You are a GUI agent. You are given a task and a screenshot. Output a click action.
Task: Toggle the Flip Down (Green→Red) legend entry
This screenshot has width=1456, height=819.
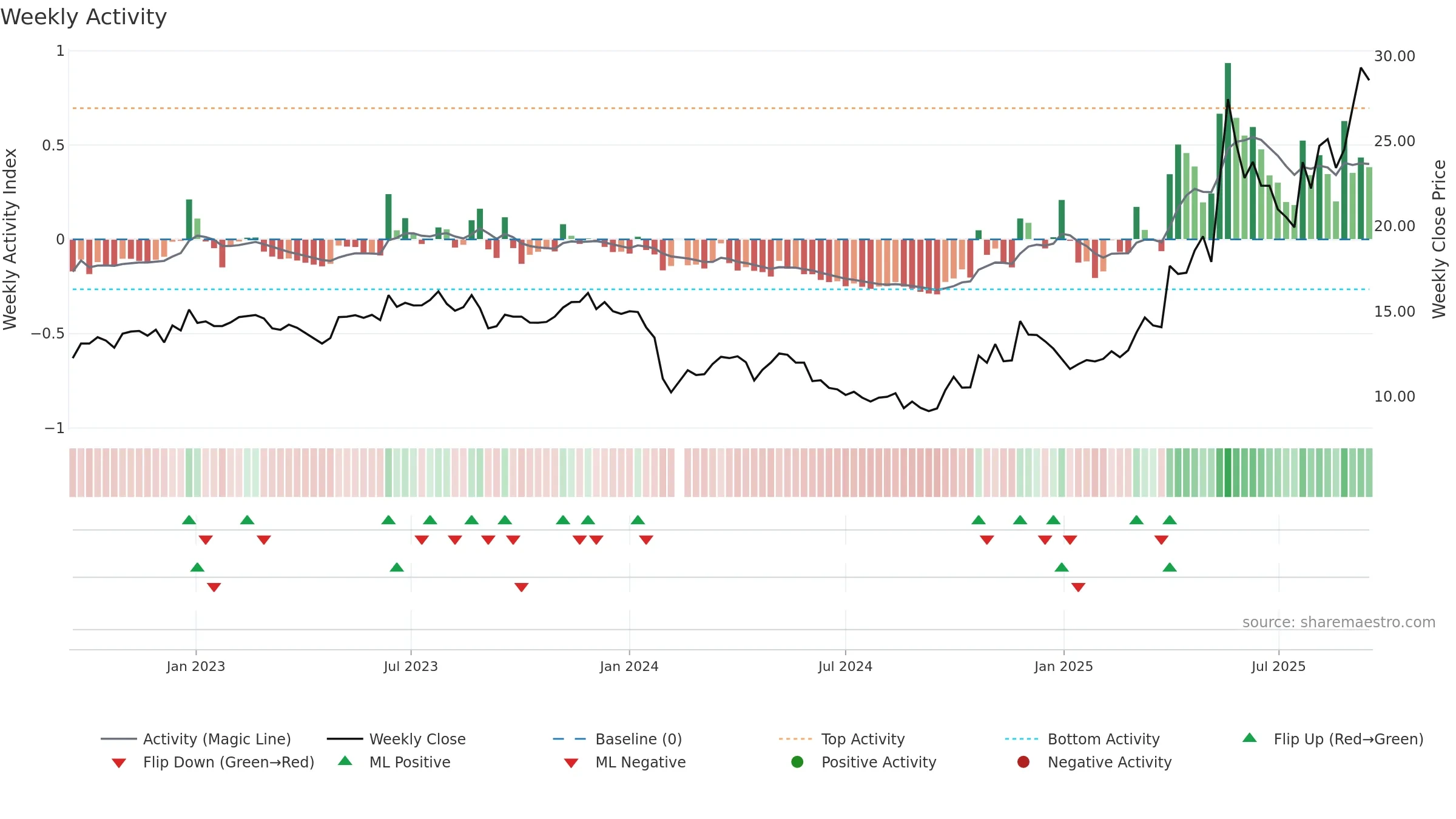coord(212,762)
